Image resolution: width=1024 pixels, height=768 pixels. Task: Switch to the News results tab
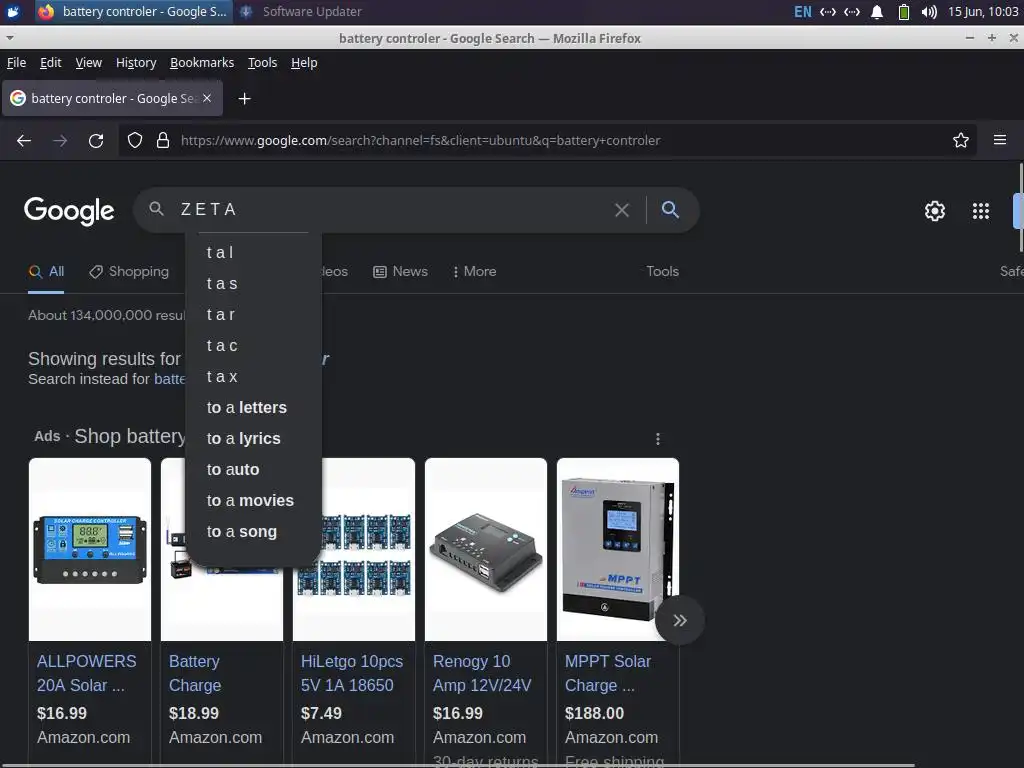pyautogui.click(x=400, y=272)
